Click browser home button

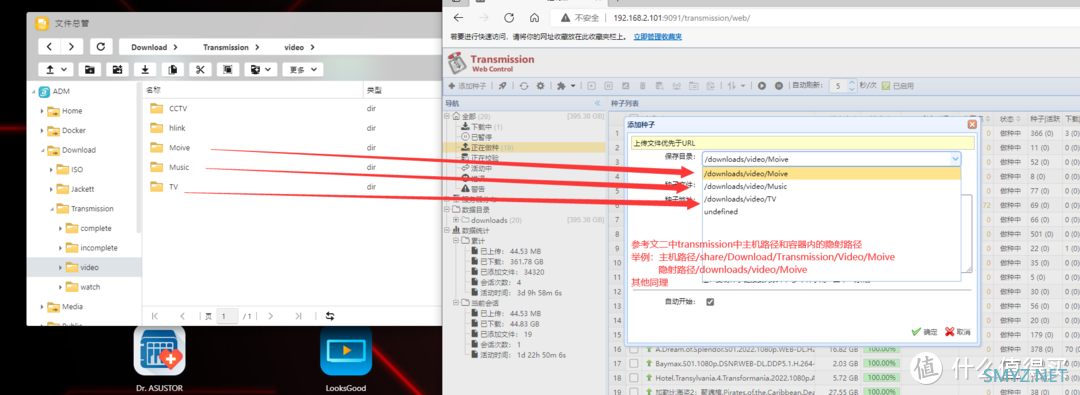coord(534,18)
